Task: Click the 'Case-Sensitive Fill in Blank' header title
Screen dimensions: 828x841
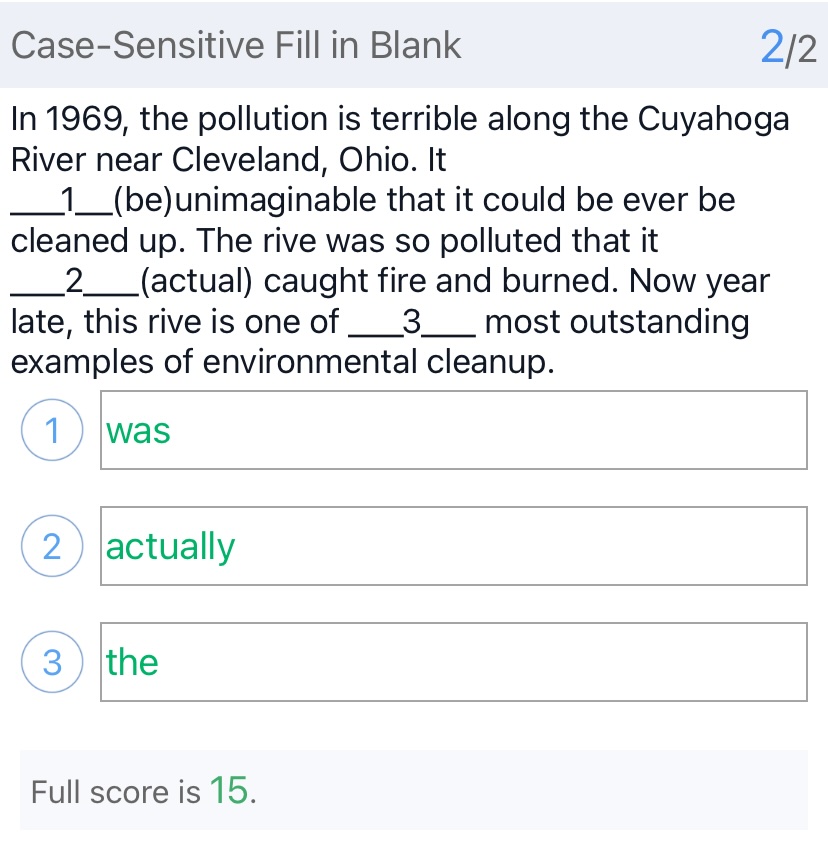Action: pyautogui.click(x=237, y=45)
